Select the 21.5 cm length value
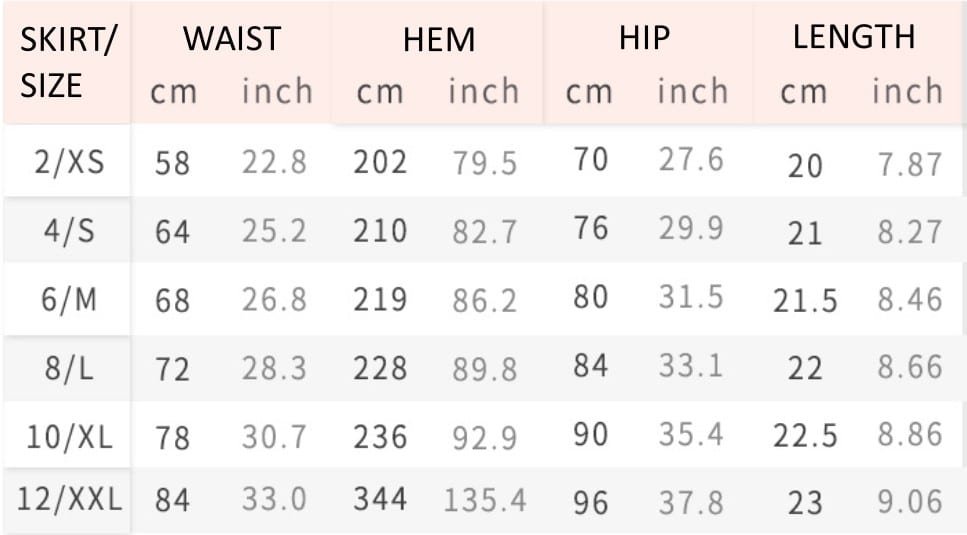This screenshot has width=967, height=535. pos(805,301)
